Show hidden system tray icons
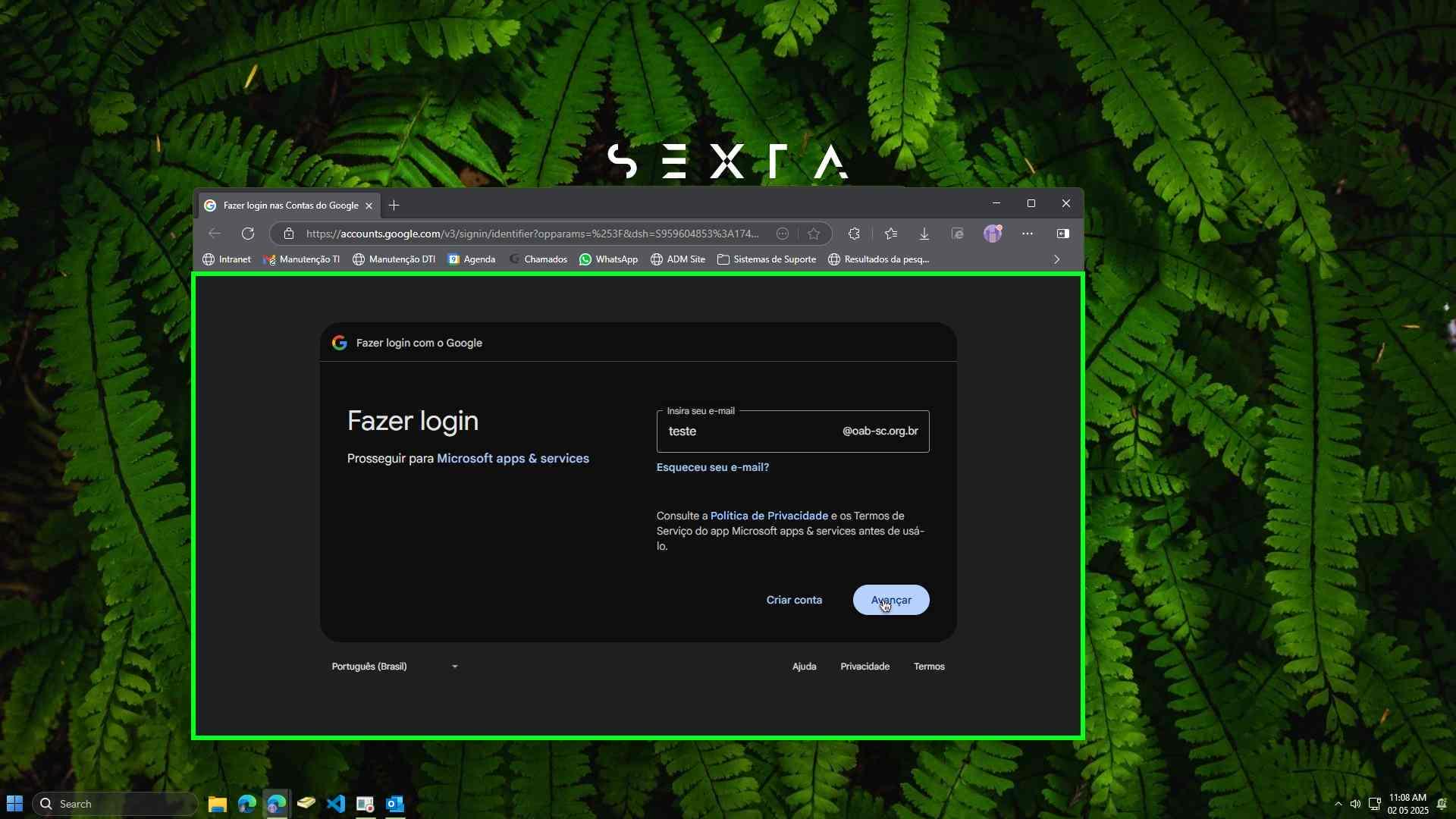This screenshot has width=1456, height=819. point(1338,804)
